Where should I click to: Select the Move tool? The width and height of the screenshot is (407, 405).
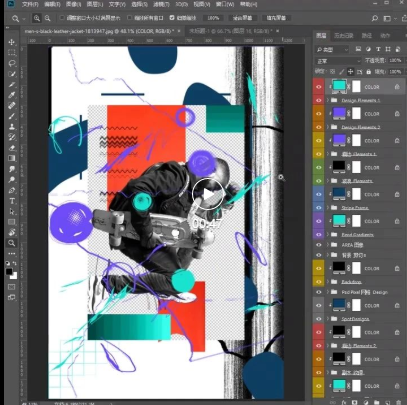12,42
